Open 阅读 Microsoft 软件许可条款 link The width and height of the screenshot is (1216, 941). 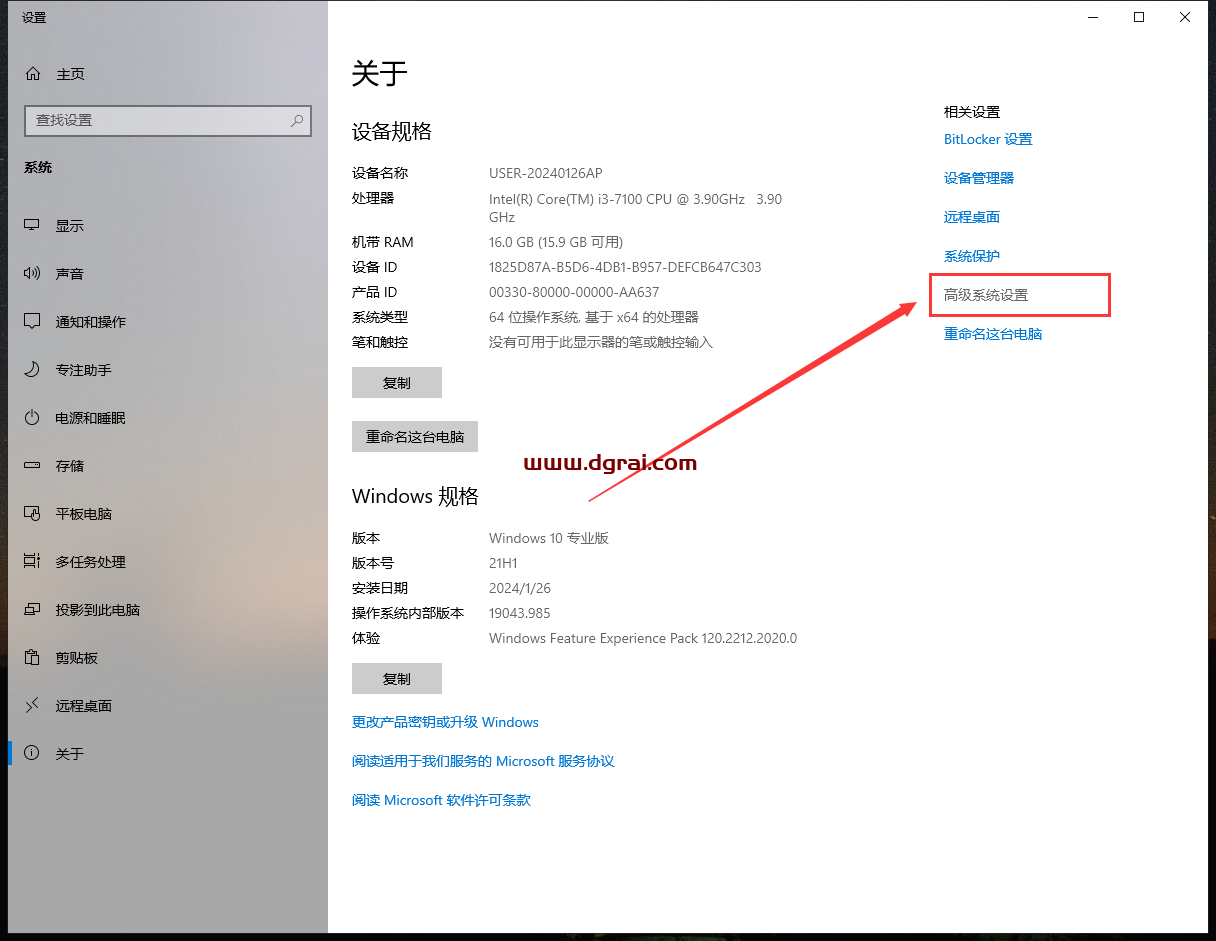pos(441,800)
